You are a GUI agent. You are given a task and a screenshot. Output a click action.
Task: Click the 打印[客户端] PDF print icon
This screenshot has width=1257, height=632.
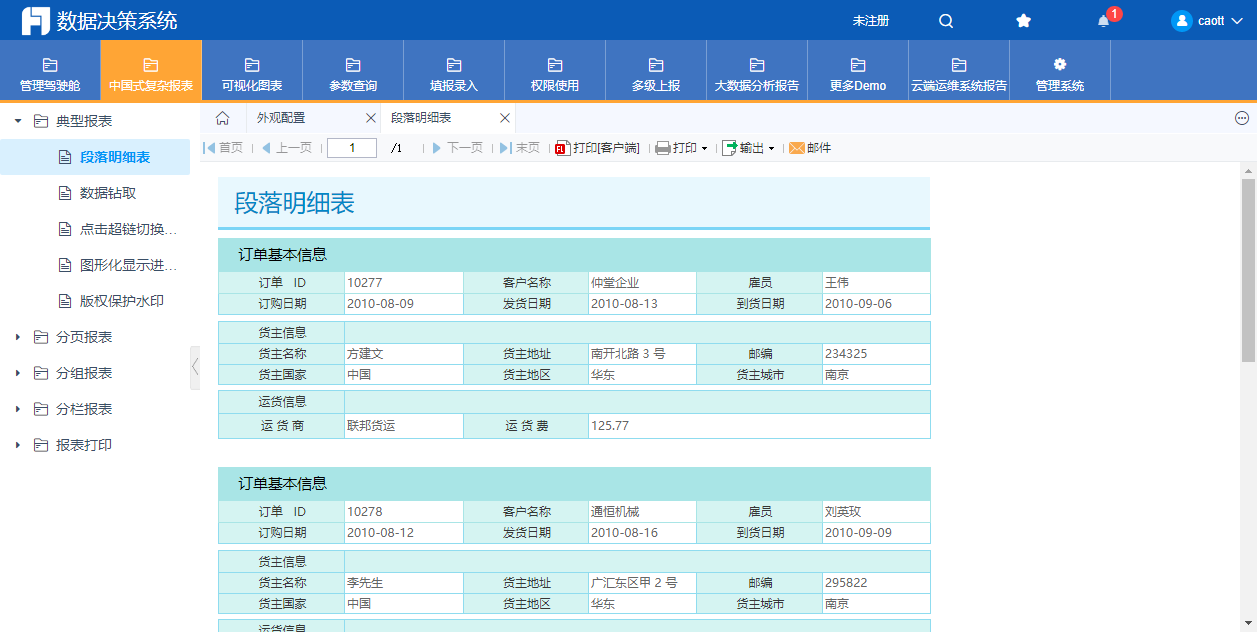pos(561,148)
